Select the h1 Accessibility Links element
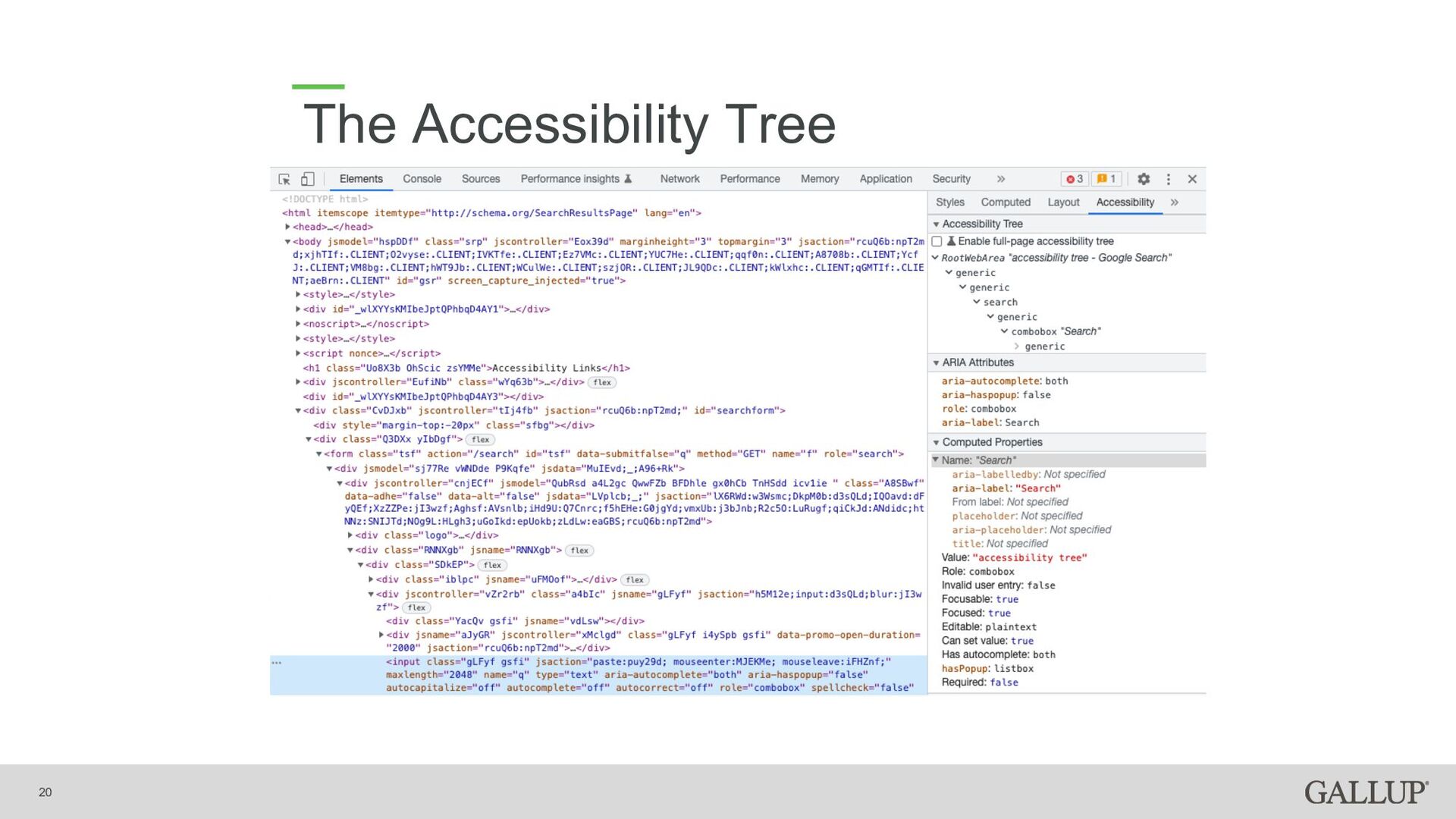 [x=466, y=368]
